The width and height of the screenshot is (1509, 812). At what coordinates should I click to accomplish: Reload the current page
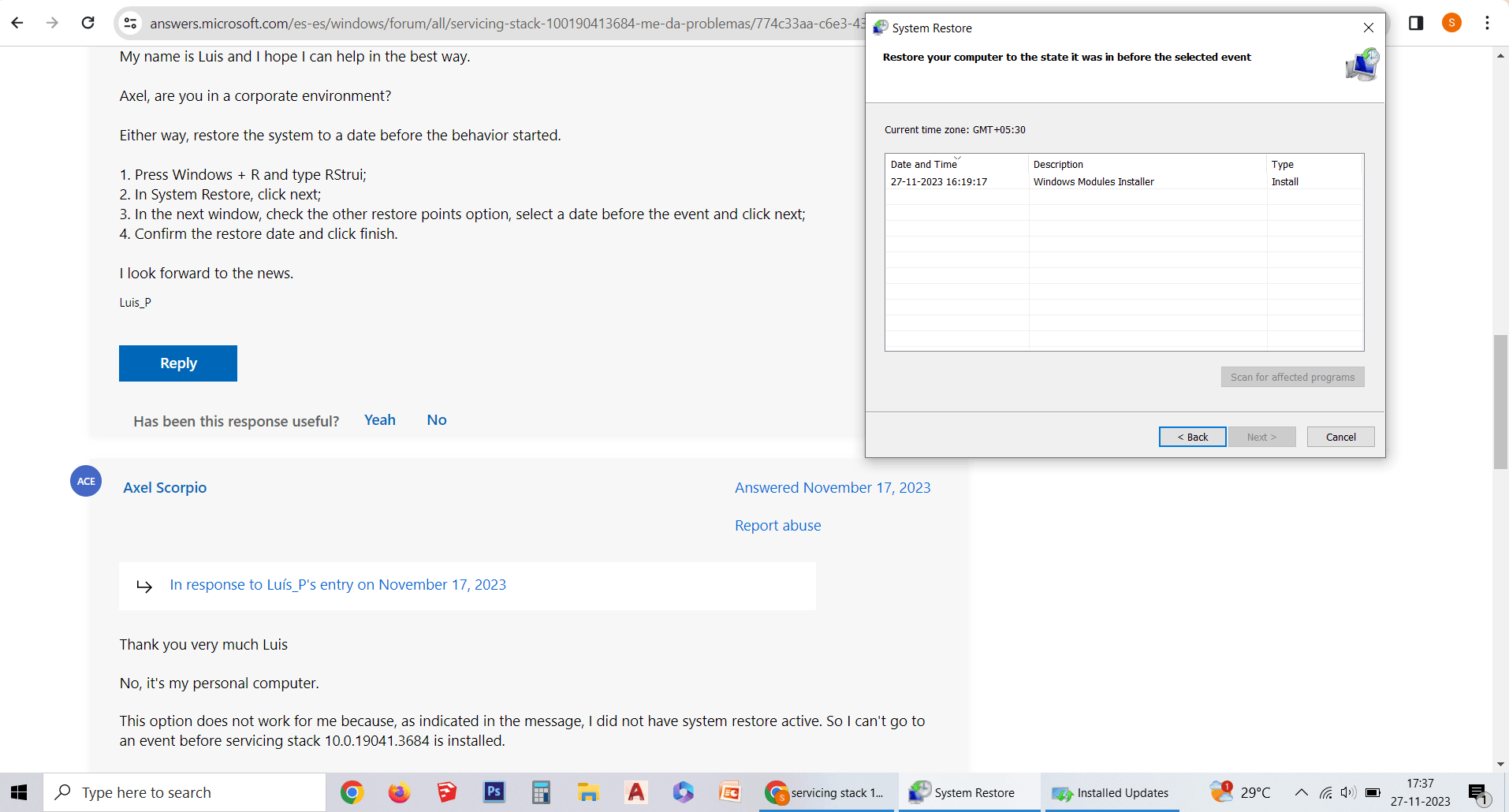(88, 23)
